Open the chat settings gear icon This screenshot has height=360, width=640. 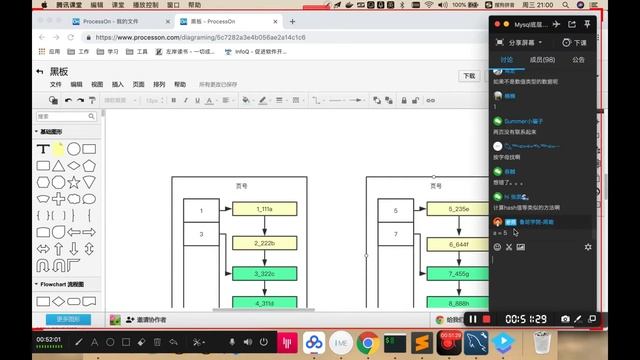click(x=588, y=247)
